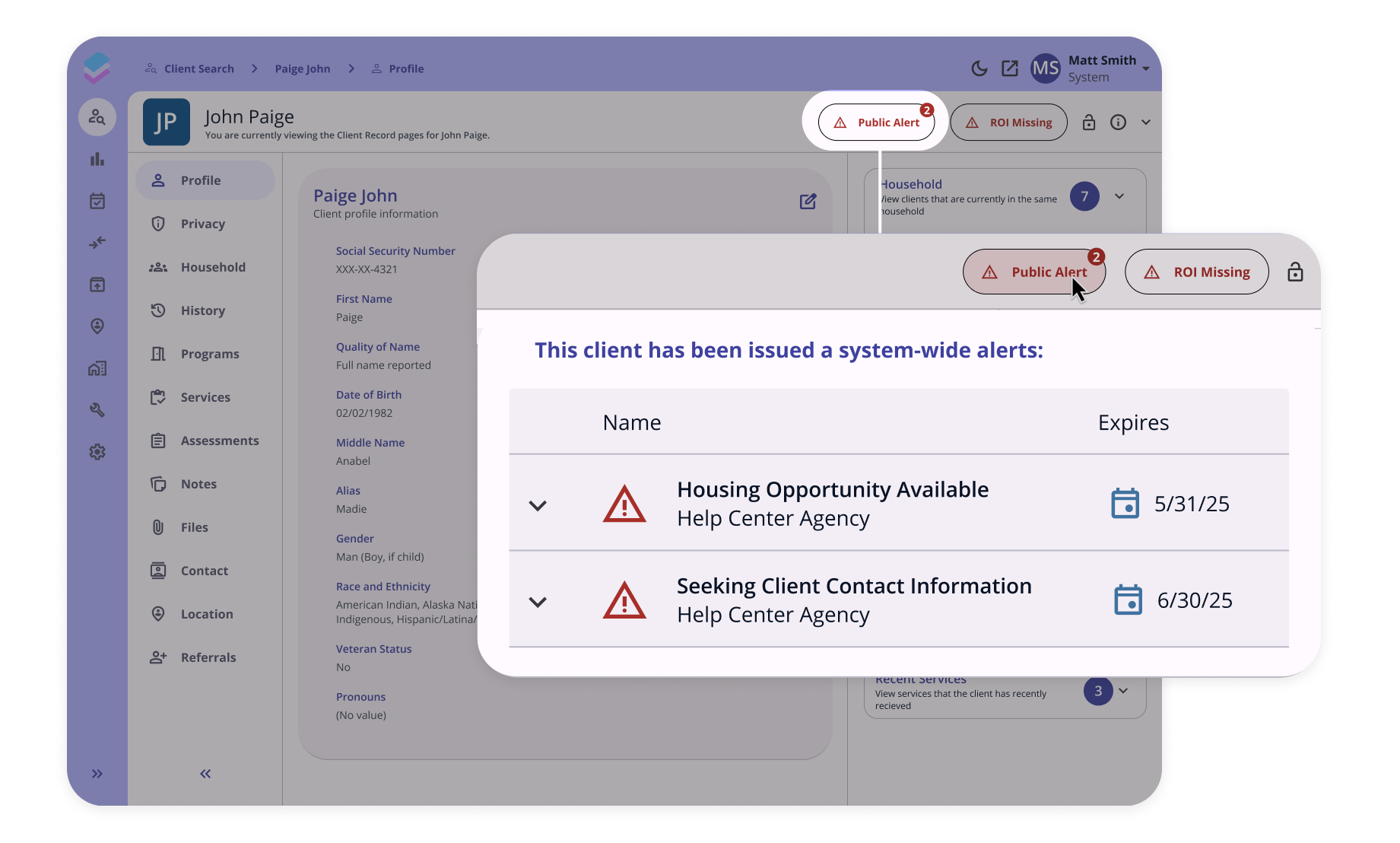Open the bar chart reports icon

(97, 159)
